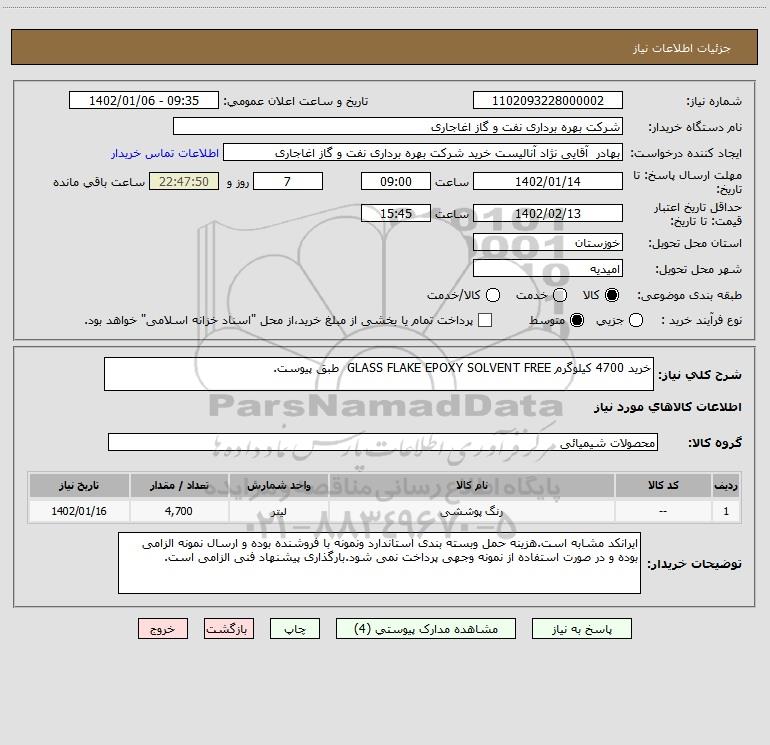Click the چاپ print button
This screenshot has width=770, height=745.
coord(295,629)
